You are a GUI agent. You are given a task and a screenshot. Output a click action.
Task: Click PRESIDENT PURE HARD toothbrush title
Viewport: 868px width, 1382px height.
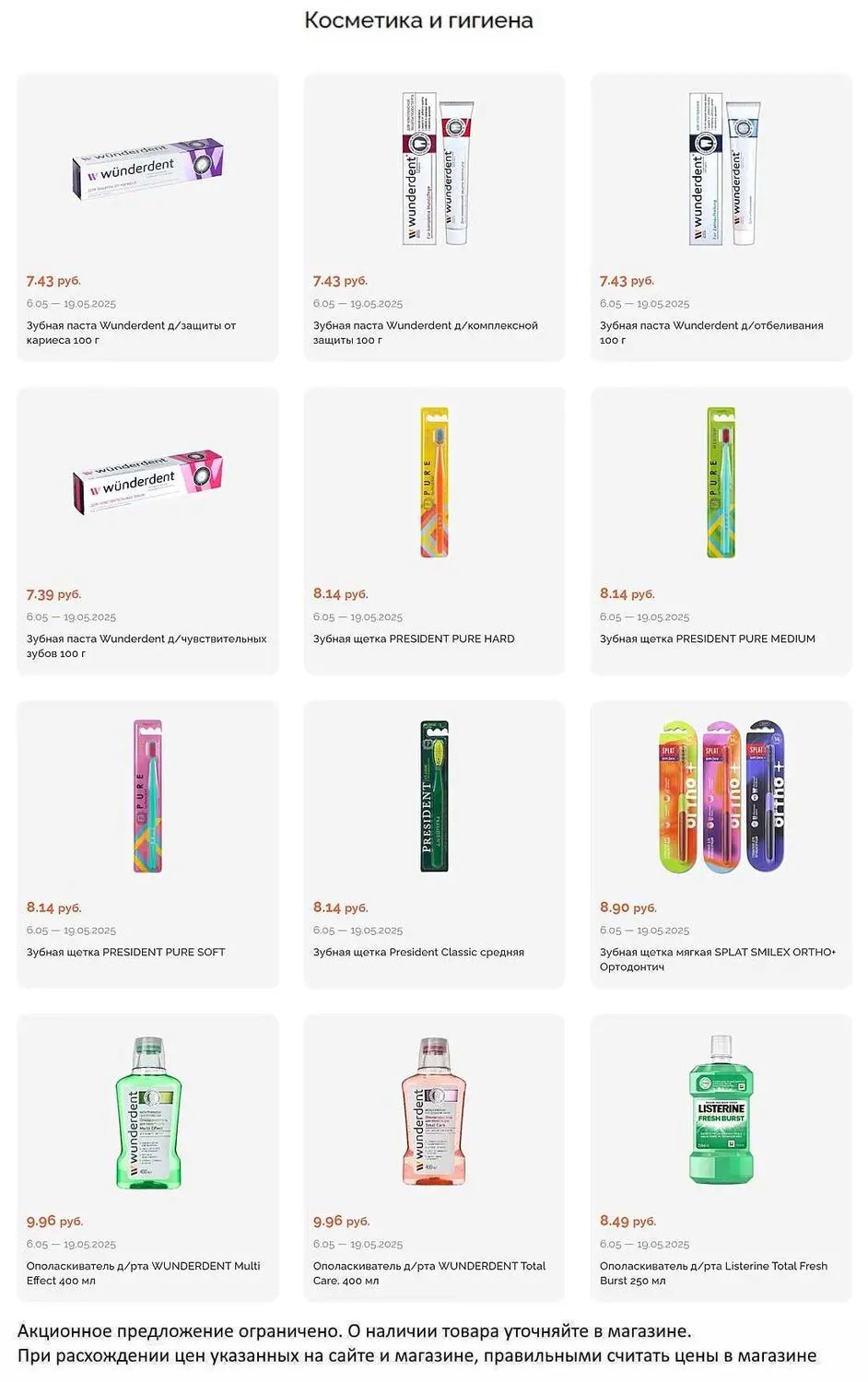[414, 638]
